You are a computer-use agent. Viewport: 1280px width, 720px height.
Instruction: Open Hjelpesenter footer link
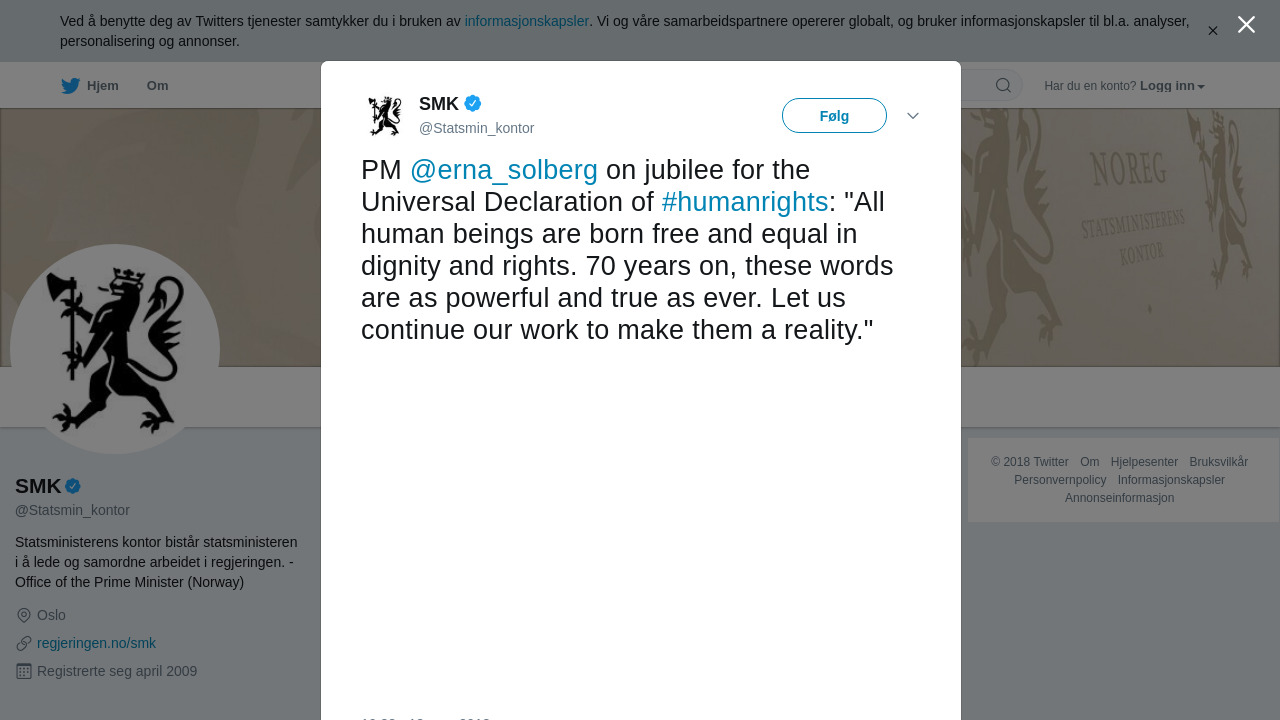pyautogui.click(x=1144, y=462)
